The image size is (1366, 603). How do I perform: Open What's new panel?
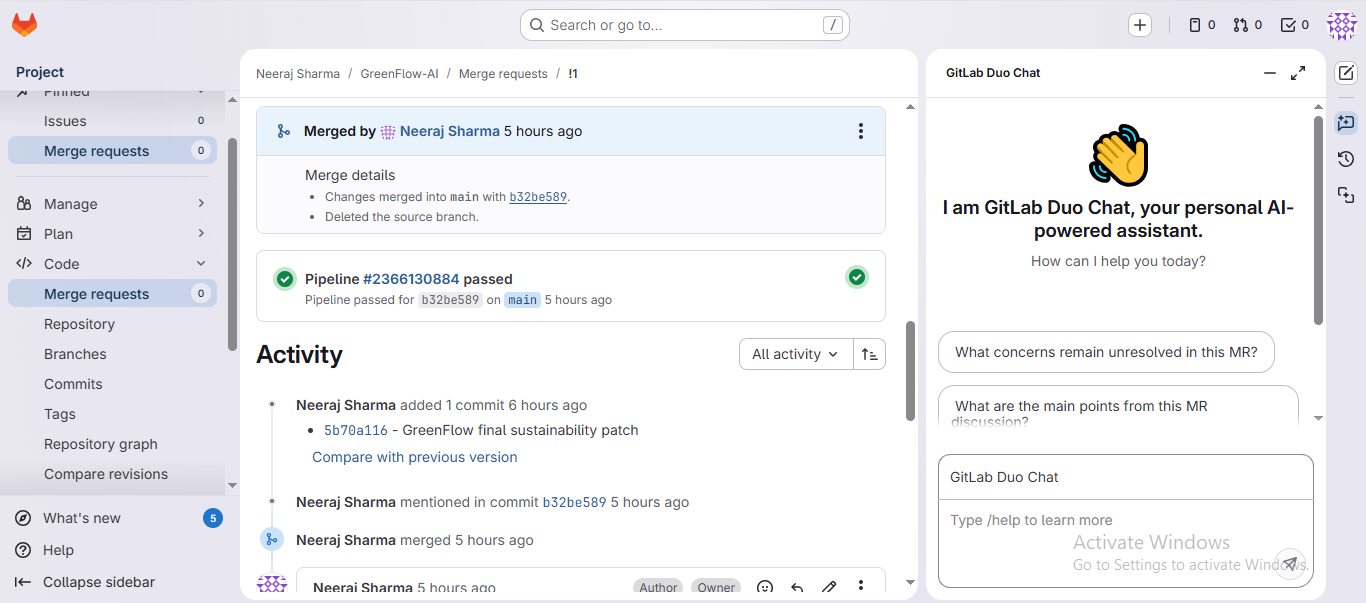(116, 518)
